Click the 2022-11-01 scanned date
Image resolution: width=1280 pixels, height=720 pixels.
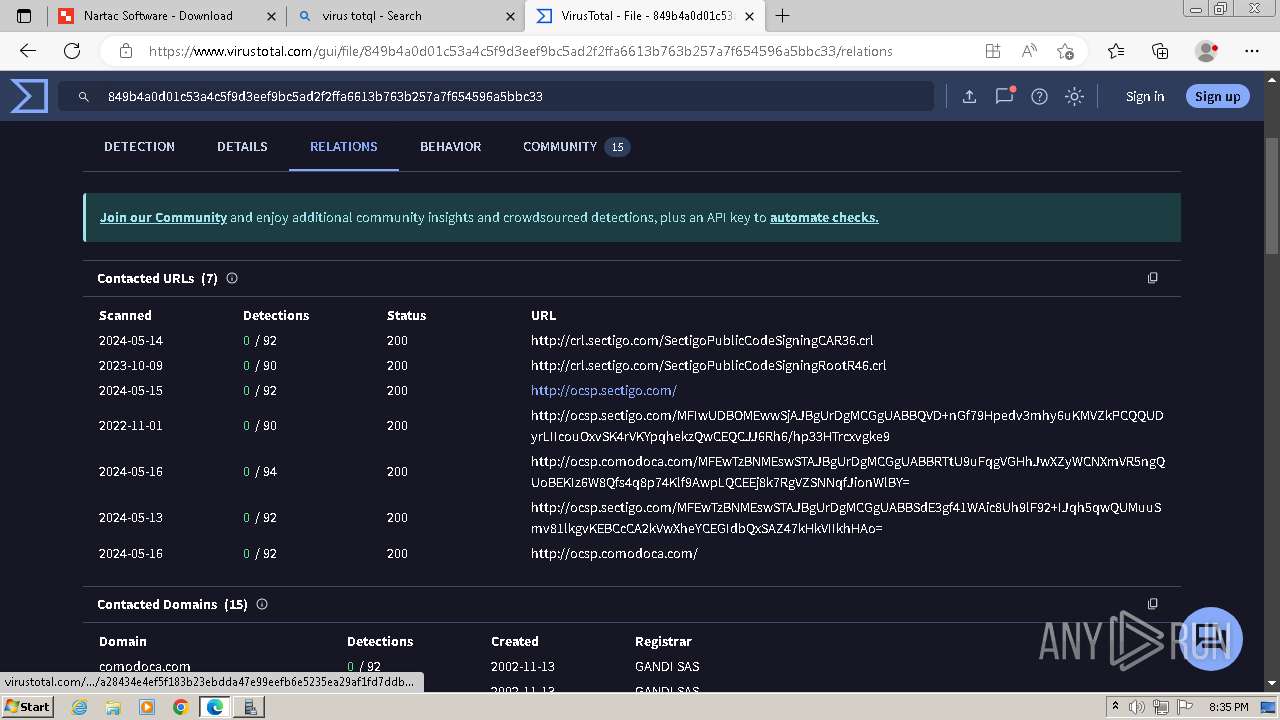pos(131,426)
